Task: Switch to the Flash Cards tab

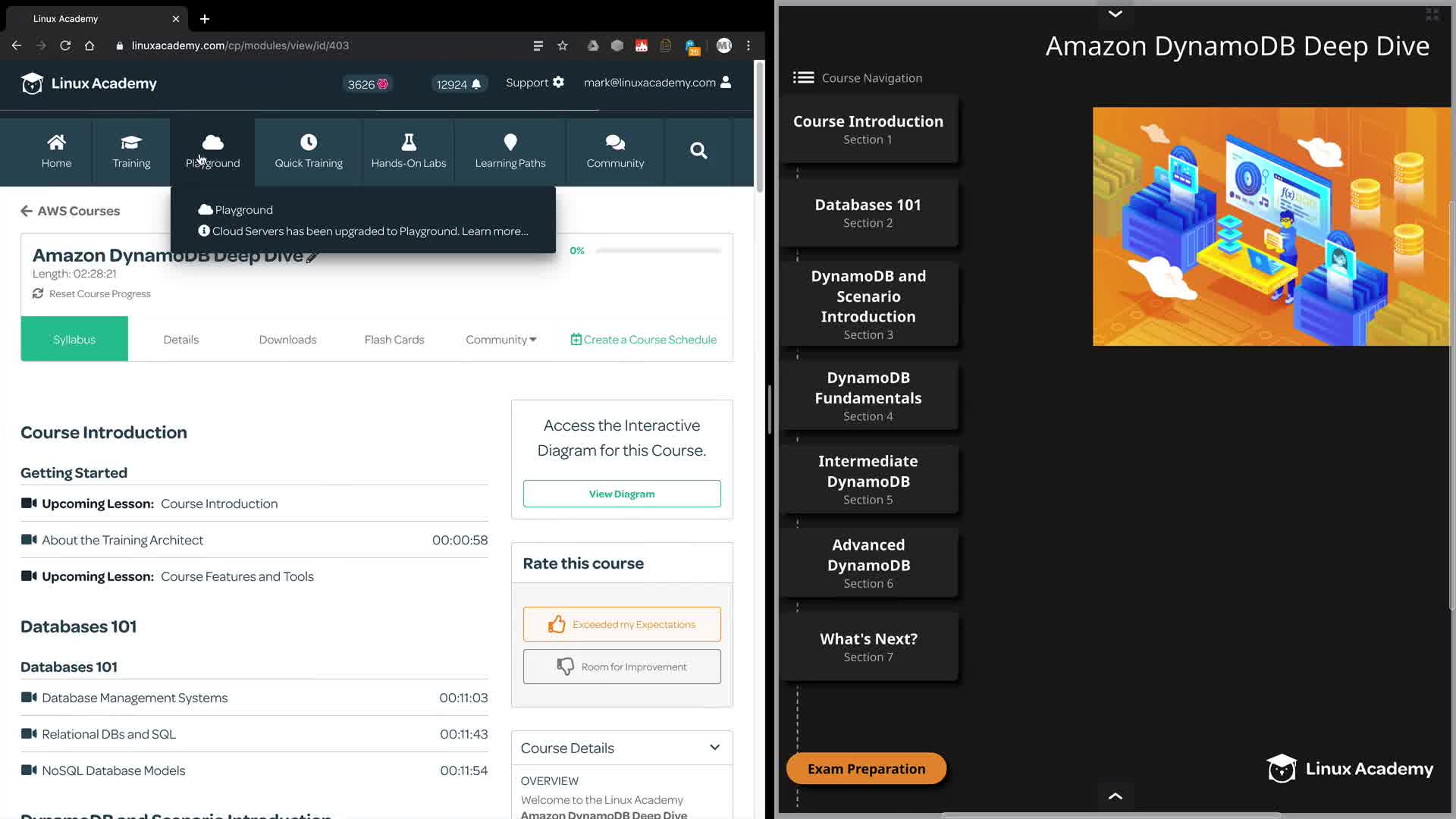Action: pyautogui.click(x=394, y=339)
